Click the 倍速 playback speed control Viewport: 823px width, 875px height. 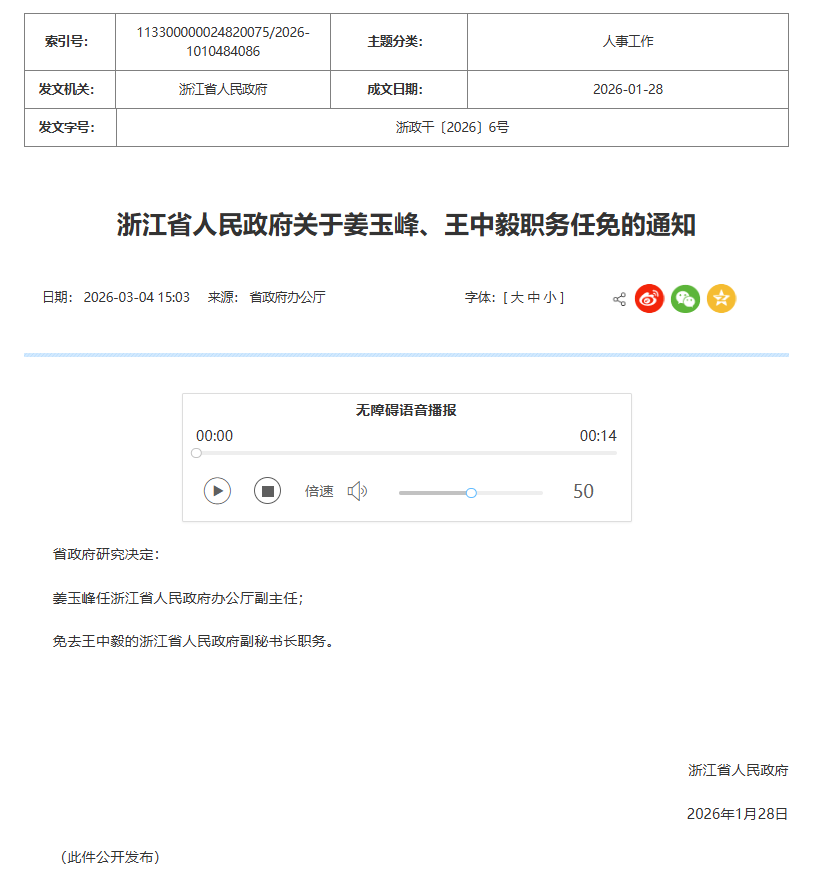tap(318, 491)
